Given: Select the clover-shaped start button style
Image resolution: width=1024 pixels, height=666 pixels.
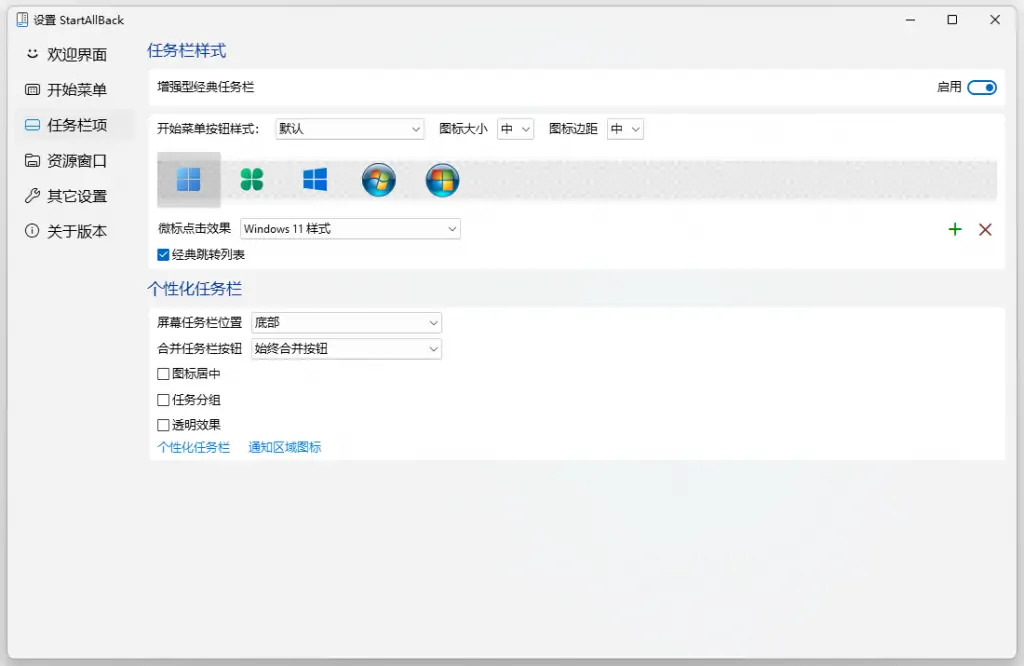Looking at the screenshot, I should (x=250, y=180).
